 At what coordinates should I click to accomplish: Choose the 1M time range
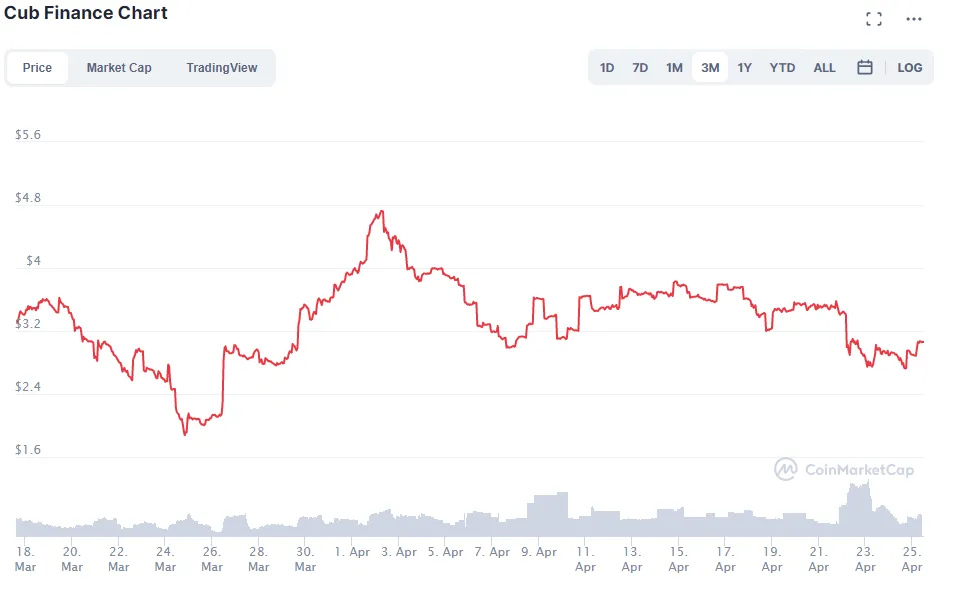(x=675, y=68)
